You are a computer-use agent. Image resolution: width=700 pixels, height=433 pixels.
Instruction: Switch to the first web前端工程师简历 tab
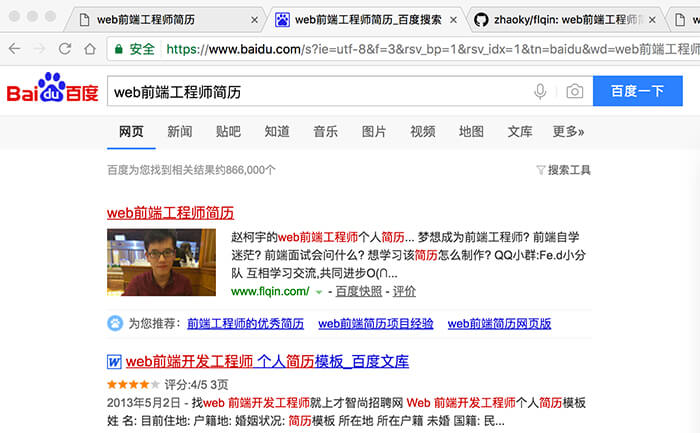click(x=165, y=20)
